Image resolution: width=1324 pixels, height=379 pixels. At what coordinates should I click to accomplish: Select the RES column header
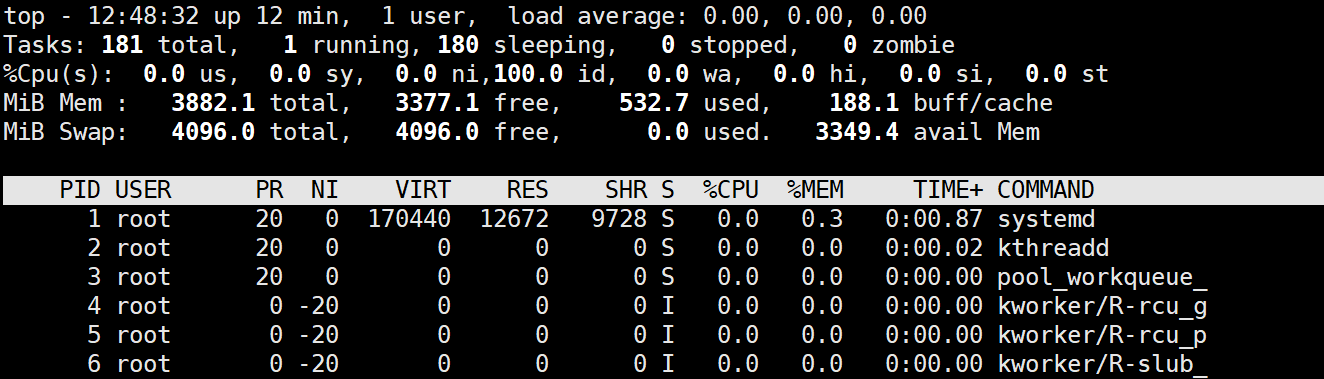pyautogui.click(x=528, y=190)
